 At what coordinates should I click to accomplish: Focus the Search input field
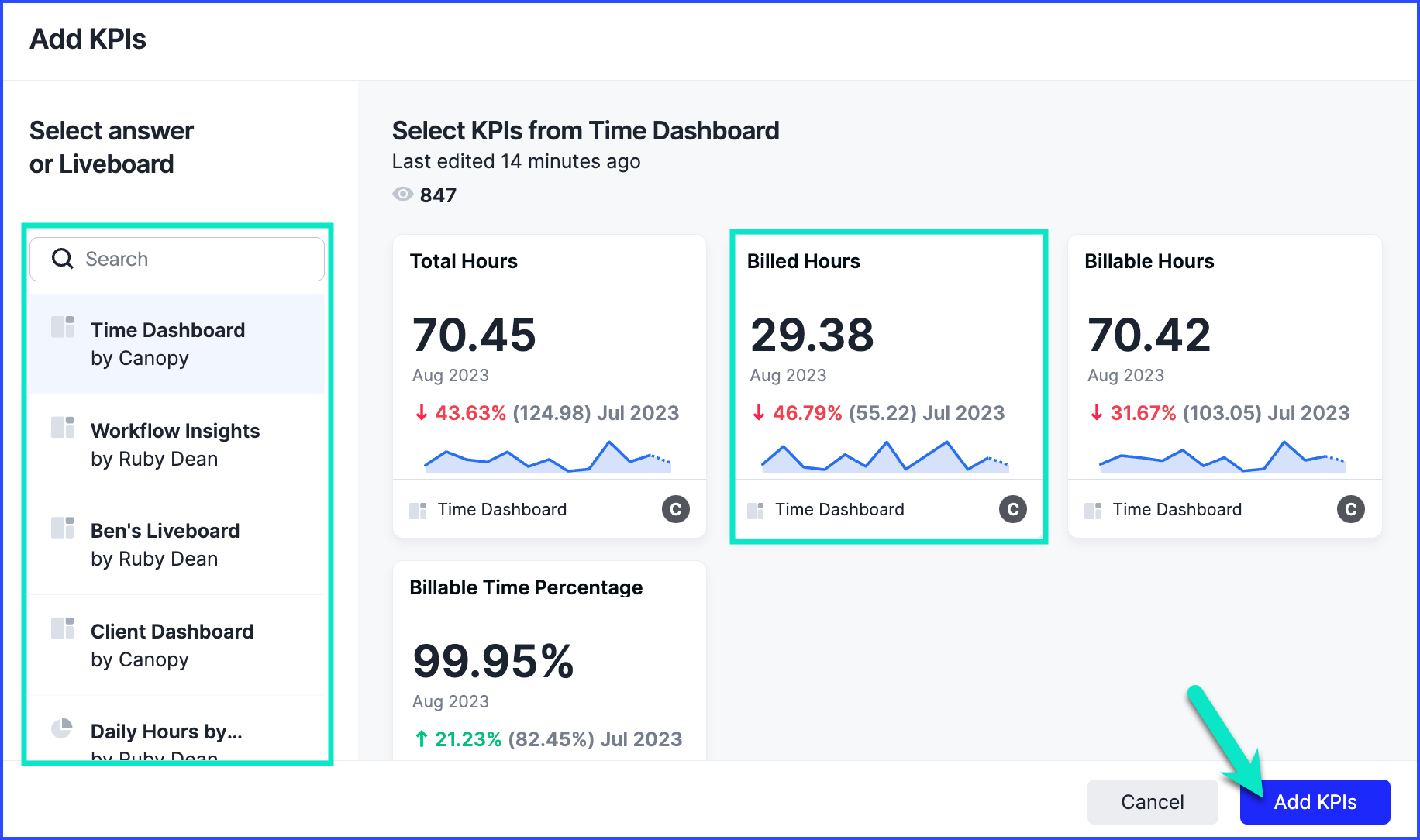(194, 259)
